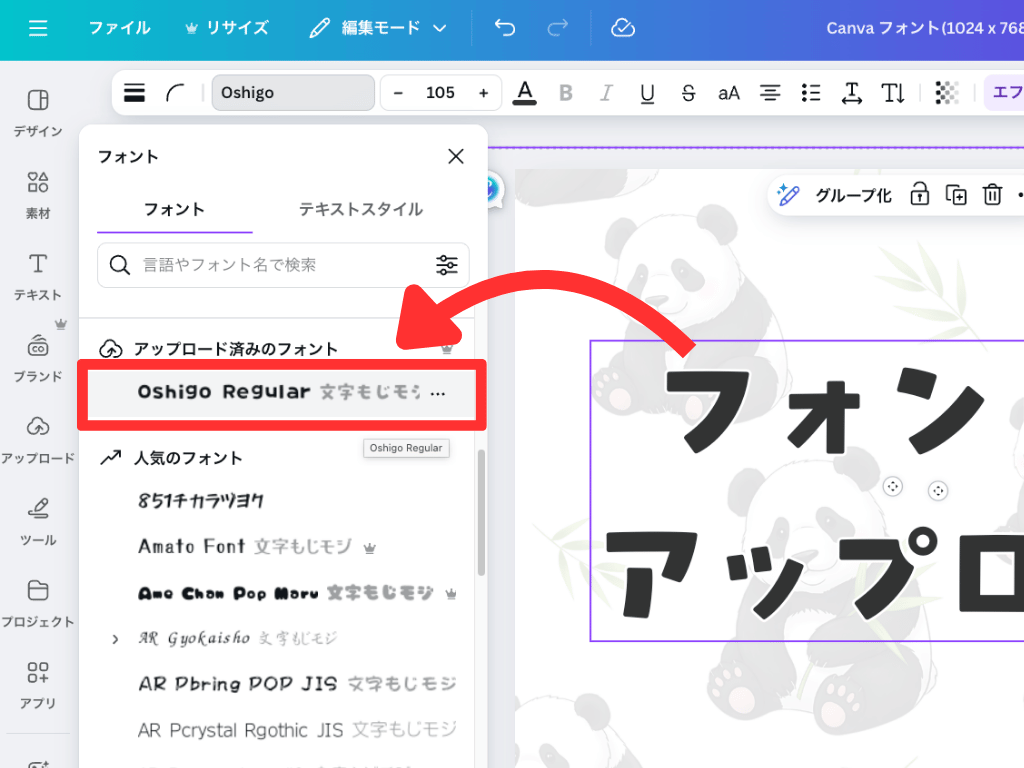Screen dimensions: 1024x768
Task: Delete the selected element with the trash icon
Action: coord(992,195)
